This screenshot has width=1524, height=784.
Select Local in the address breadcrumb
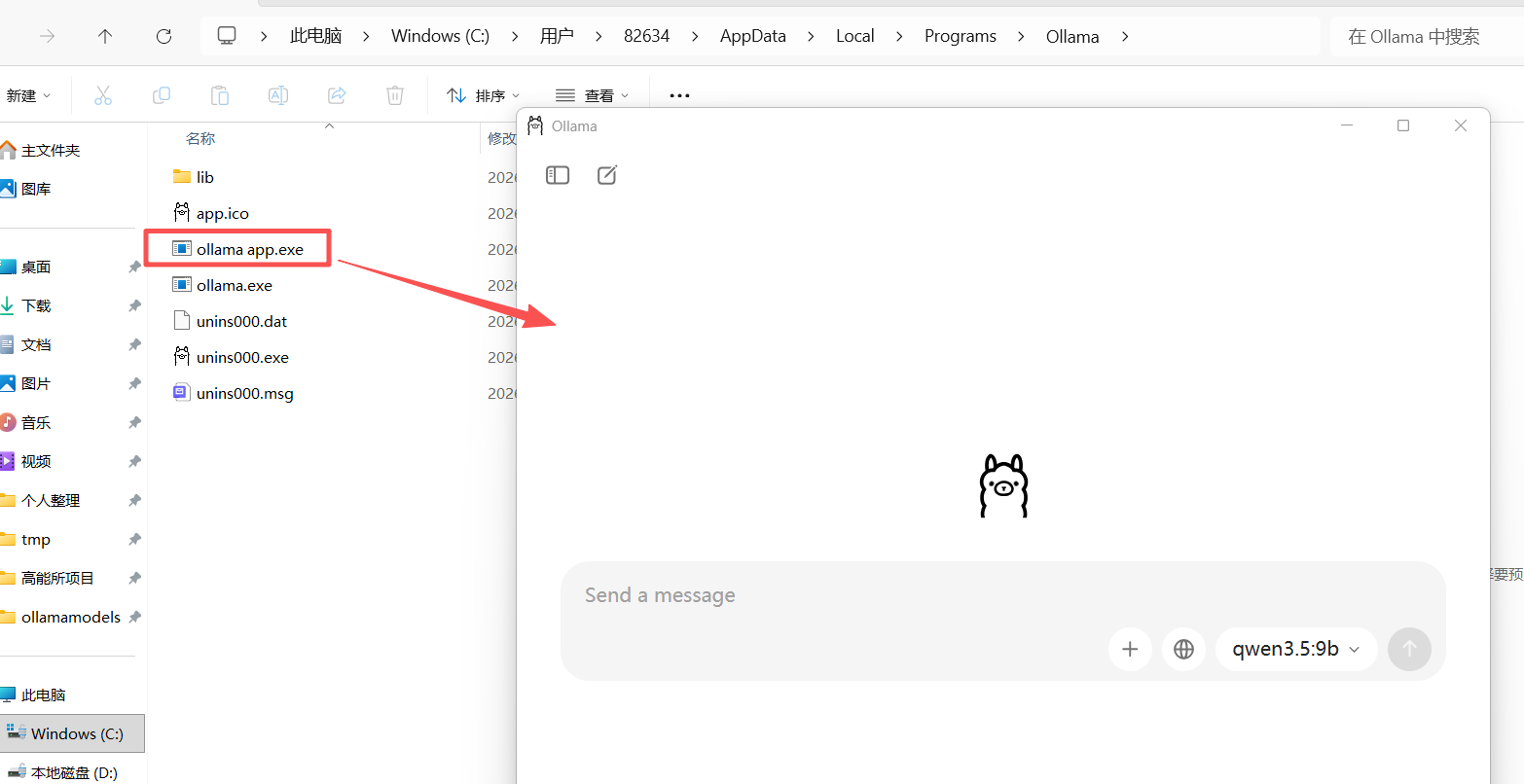(855, 36)
